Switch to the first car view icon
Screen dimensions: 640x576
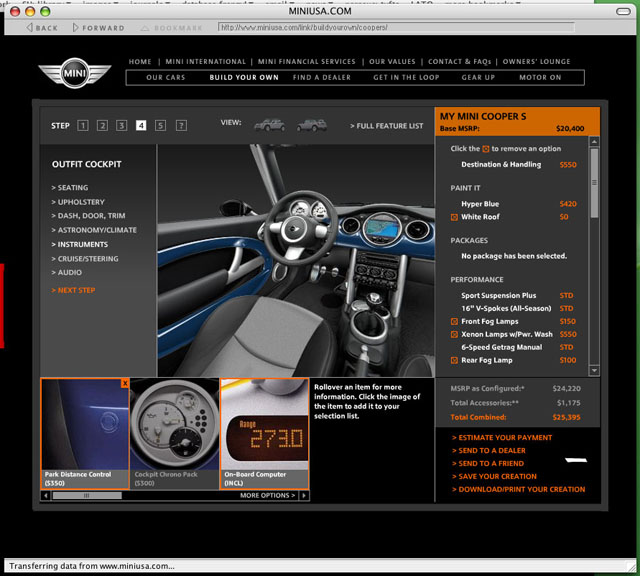[x=269, y=125]
